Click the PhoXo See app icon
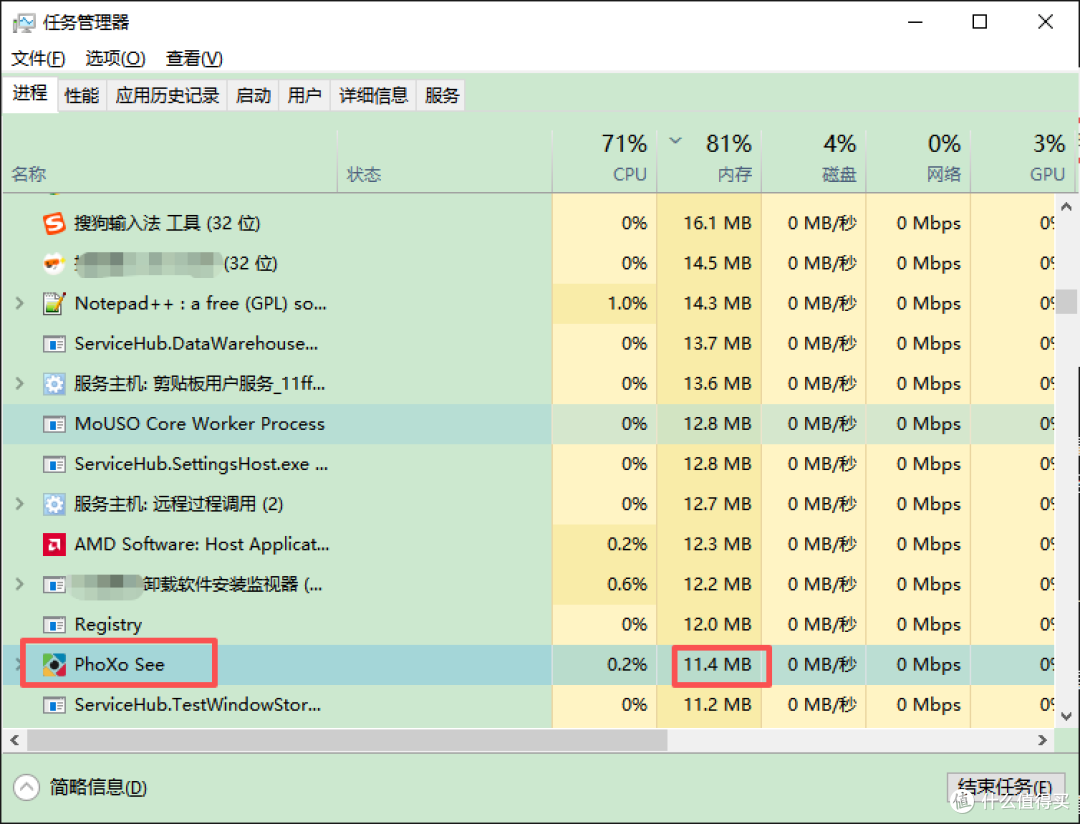 click(x=54, y=665)
